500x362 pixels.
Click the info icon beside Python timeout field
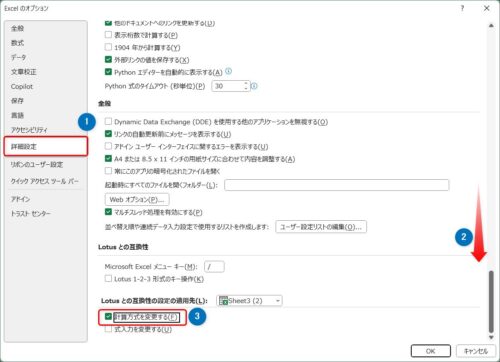coord(254,86)
